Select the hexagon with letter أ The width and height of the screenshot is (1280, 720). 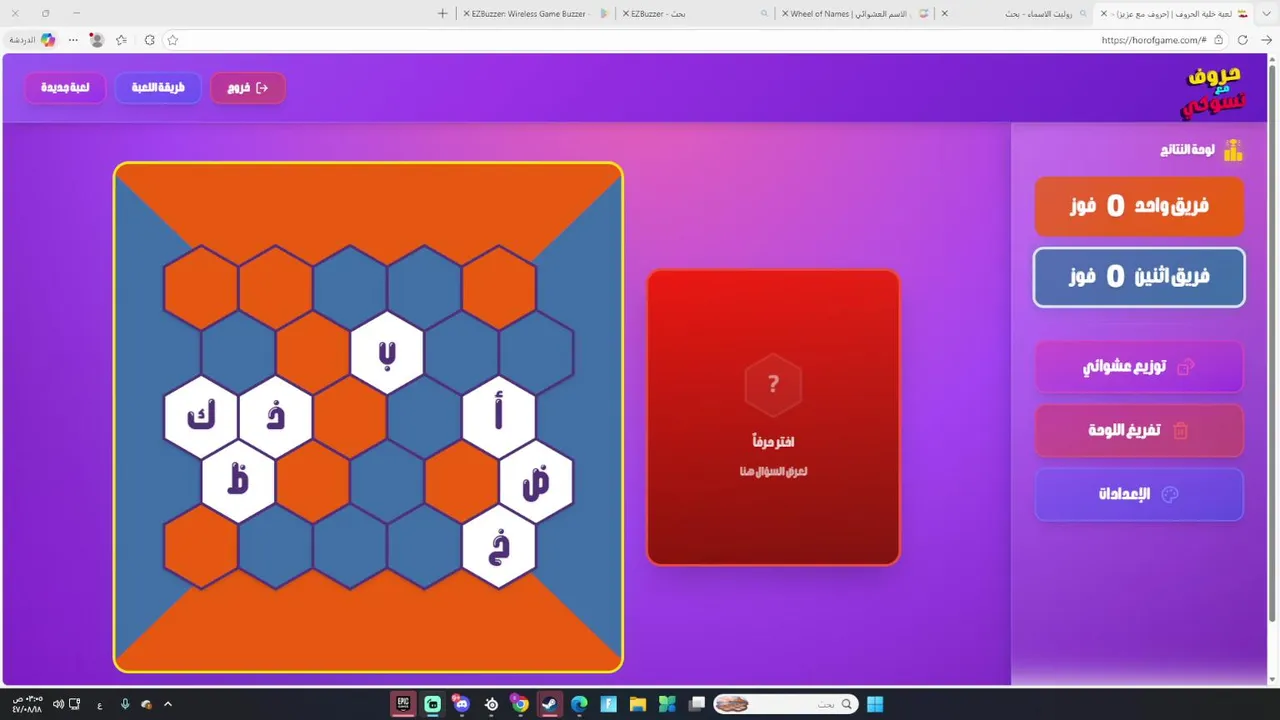[x=499, y=417]
